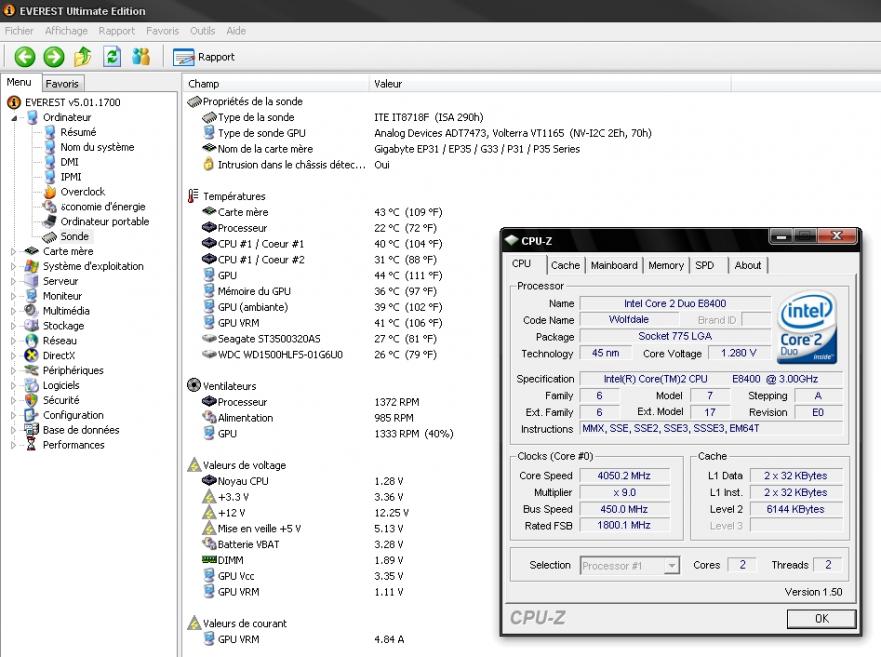Open the Fichier menu
Image resolution: width=881 pixels, height=657 pixels.
click(19, 31)
